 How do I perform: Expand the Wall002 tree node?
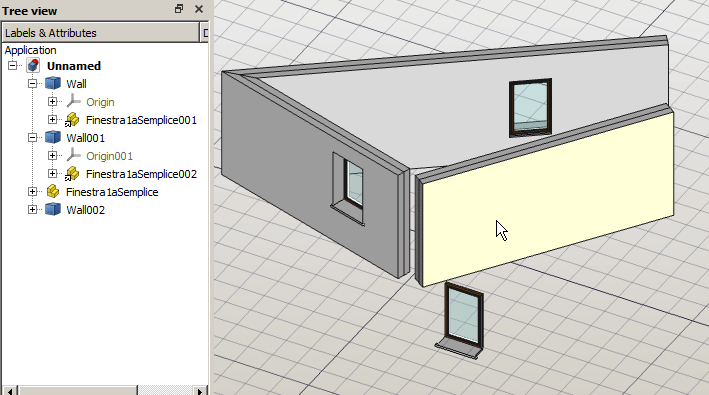pos(33,210)
